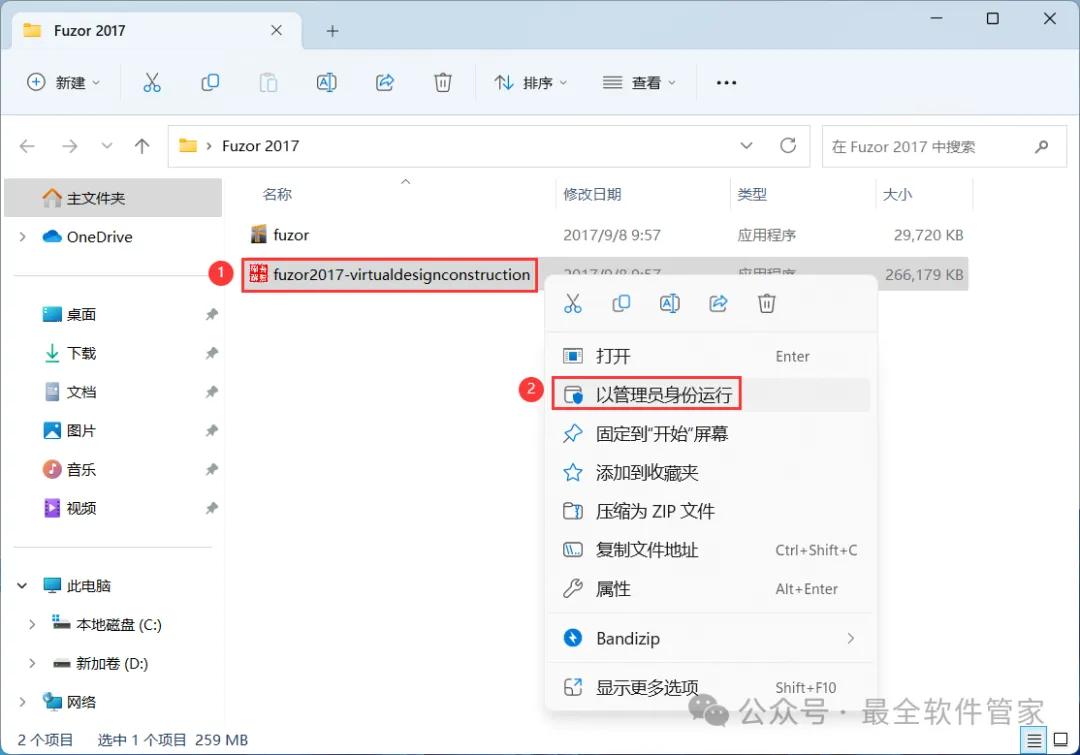The image size is (1080, 755).
Task: Open recent locations dropdown arrow
Action: click(107, 146)
